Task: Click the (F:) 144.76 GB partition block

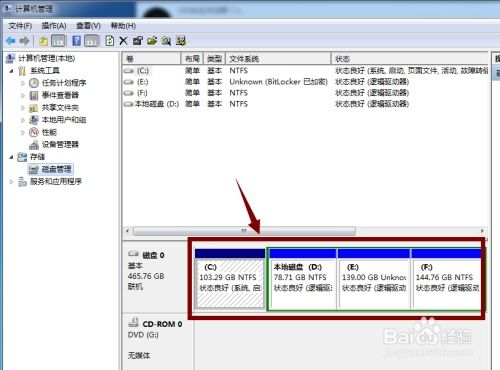Action: pyautogui.click(x=447, y=279)
